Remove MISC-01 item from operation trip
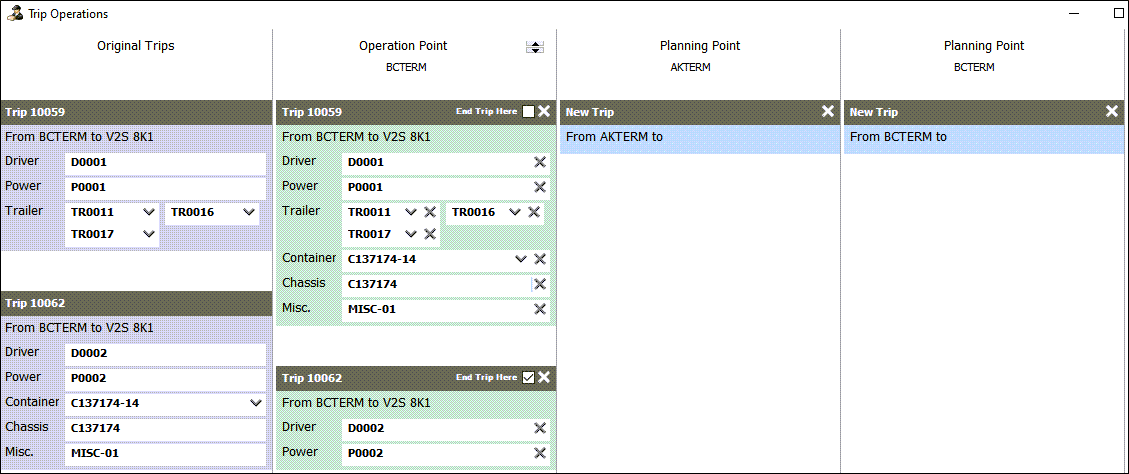The width and height of the screenshot is (1129, 474). tap(540, 309)
